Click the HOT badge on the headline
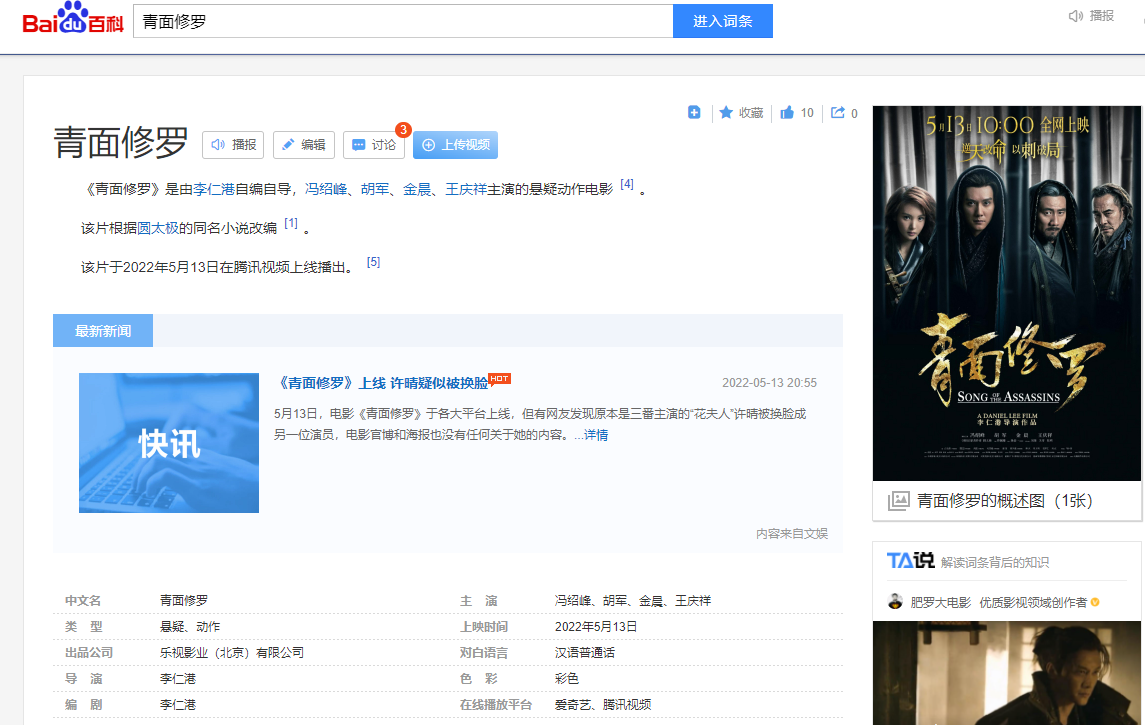The width and height of the screenshot is (1145, 725). 499,378
